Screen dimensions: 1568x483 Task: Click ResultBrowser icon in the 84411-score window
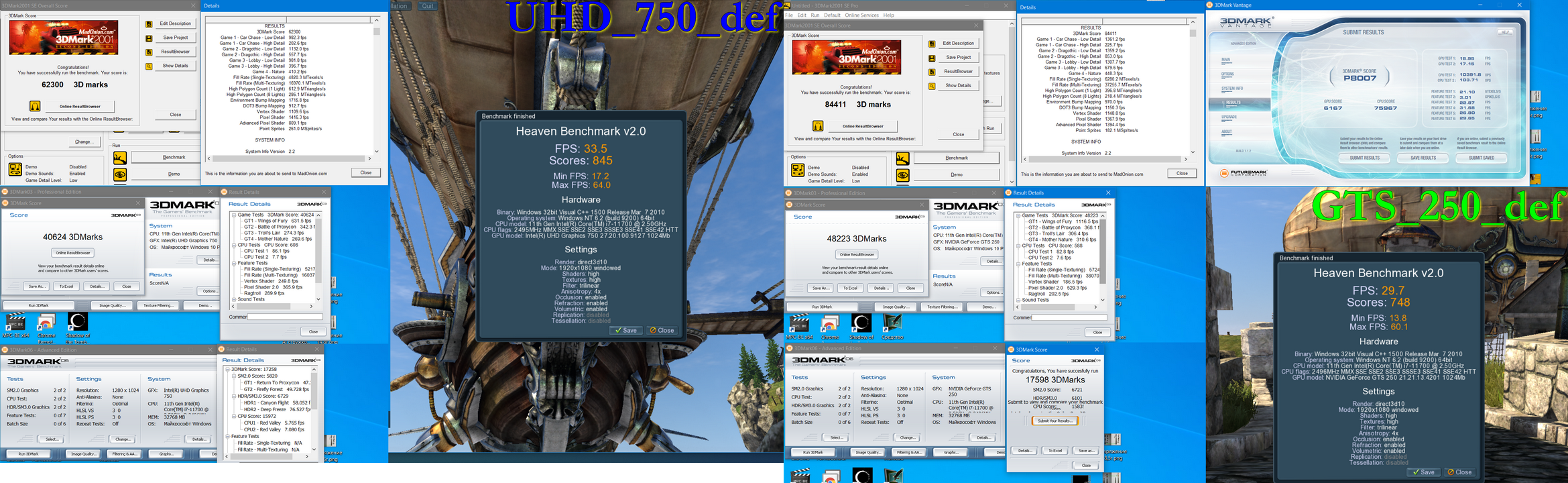click(x=932, y=72)
